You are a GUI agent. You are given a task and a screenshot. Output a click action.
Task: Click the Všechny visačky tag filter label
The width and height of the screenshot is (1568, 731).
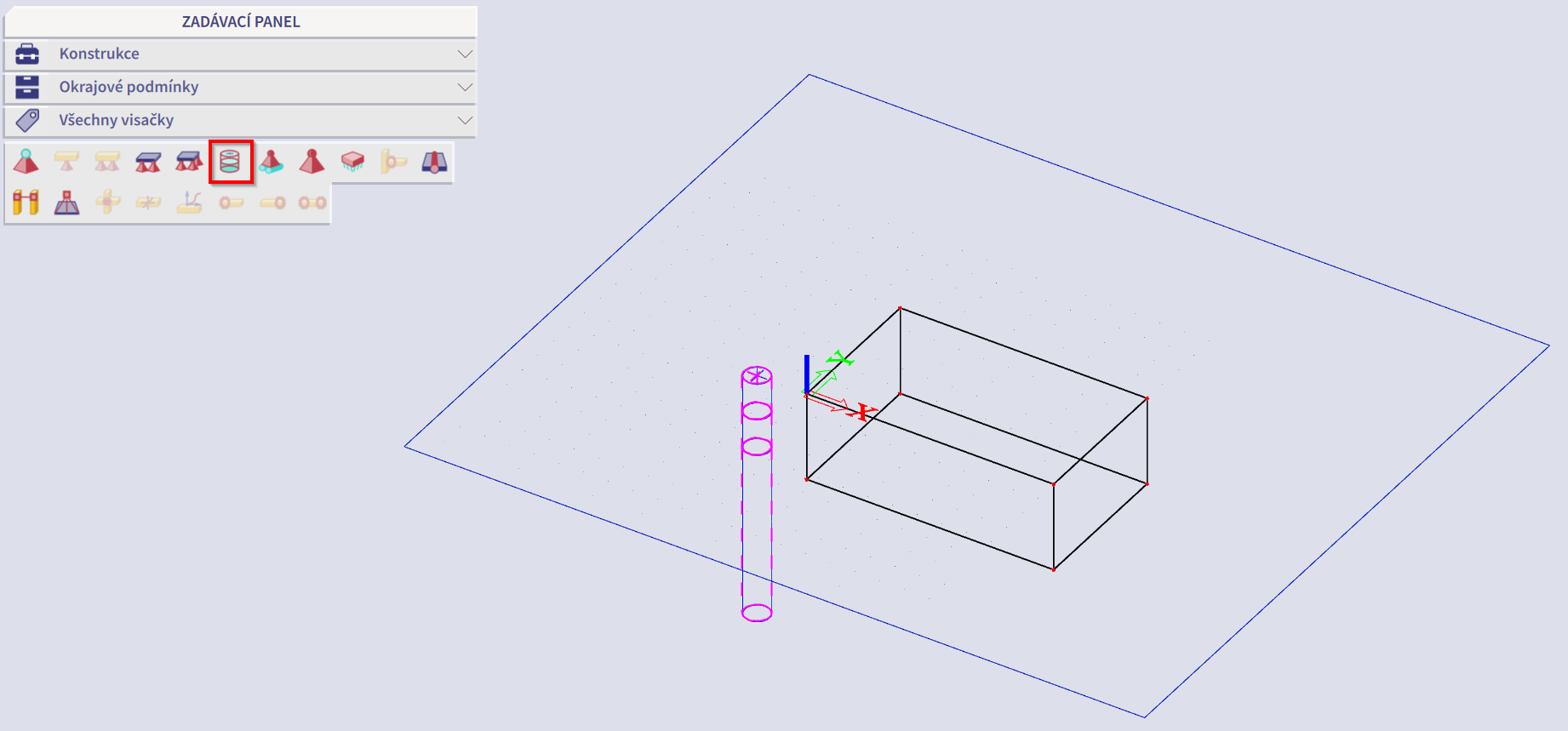[116, 120]
